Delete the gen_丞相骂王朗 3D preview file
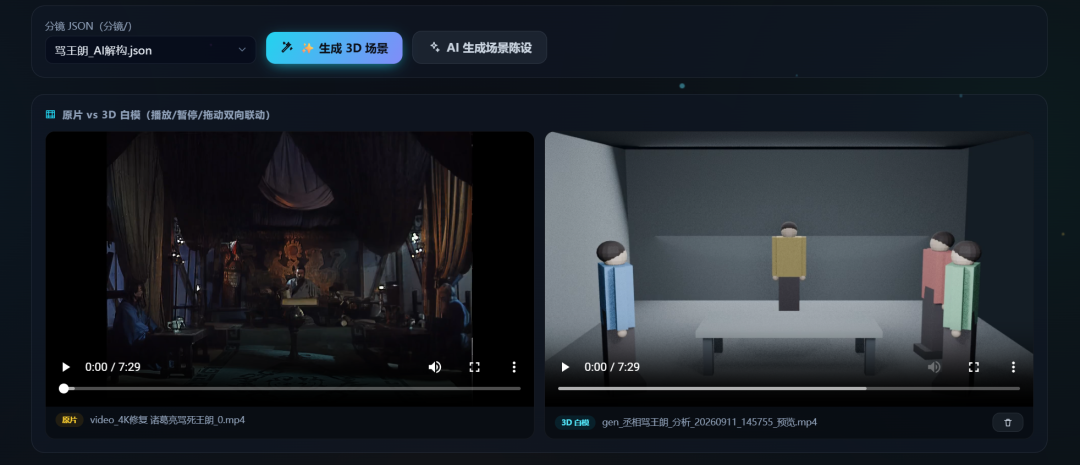The height and width of the screenshot is (465, 1080). click(x=1008, y=422)
